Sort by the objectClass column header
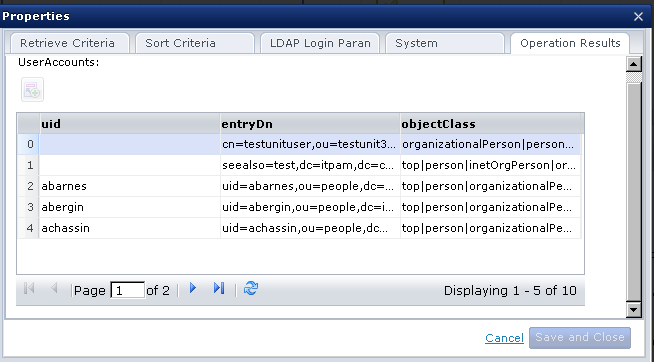Screen dimensions: 654x362 (490, 124)
